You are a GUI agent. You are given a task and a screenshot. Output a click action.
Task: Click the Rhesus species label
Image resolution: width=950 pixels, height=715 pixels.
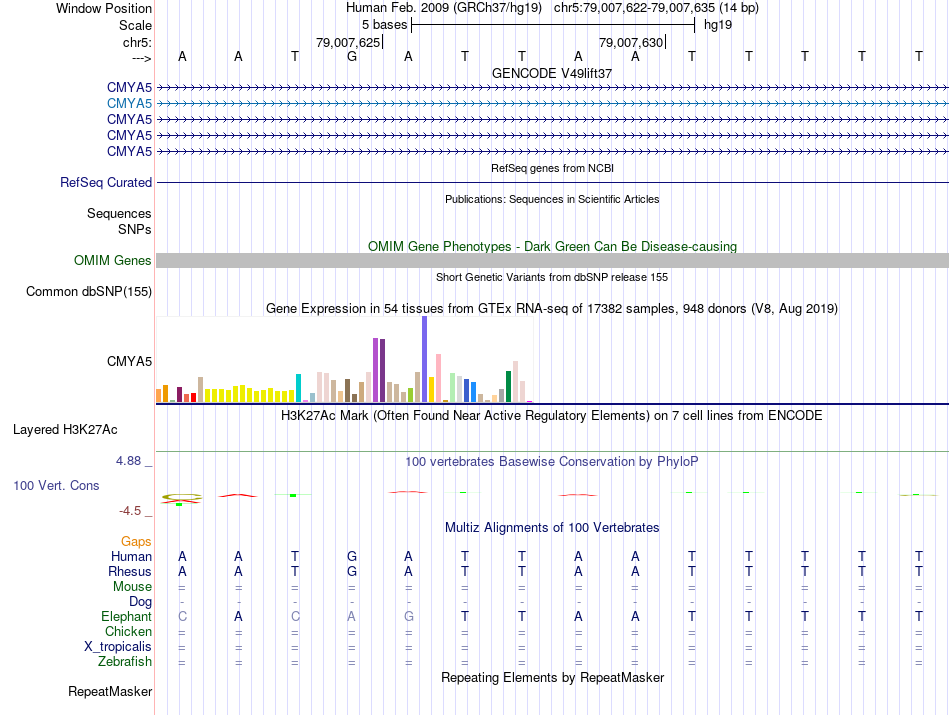coord(130,571)
